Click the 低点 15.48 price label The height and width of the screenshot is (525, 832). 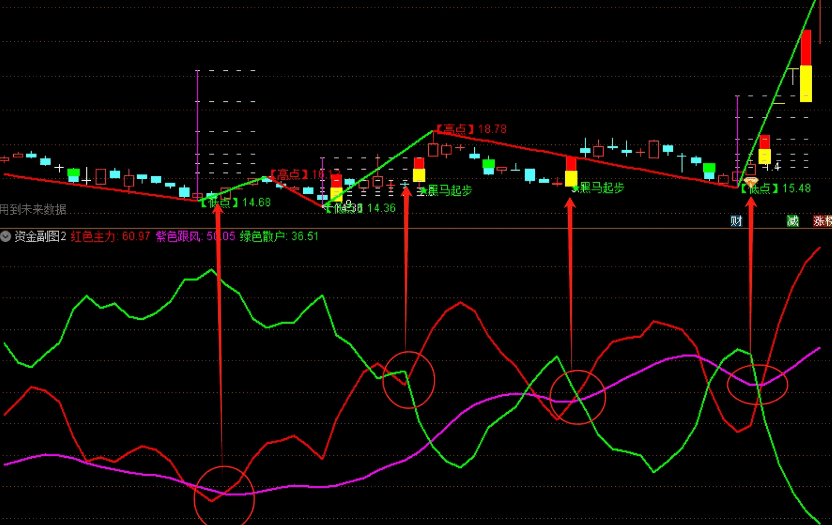[775, 188]
